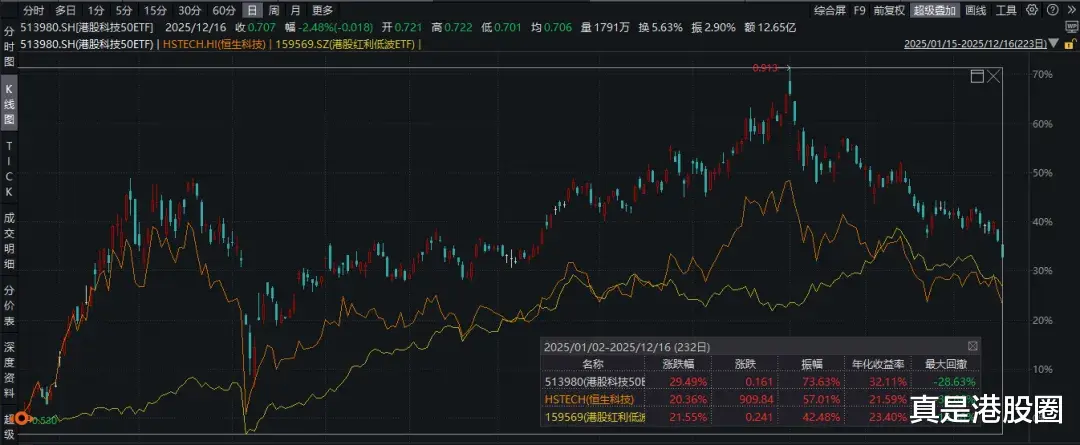Close the interval statistics table
The width and height of the screenshot is (1080, 445).
(x=973, y=346)
